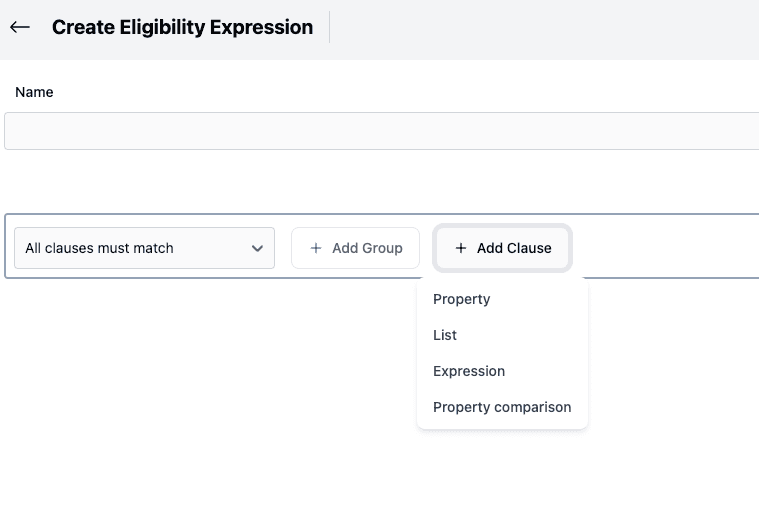Click the Name field label

(x=34, y=92)
